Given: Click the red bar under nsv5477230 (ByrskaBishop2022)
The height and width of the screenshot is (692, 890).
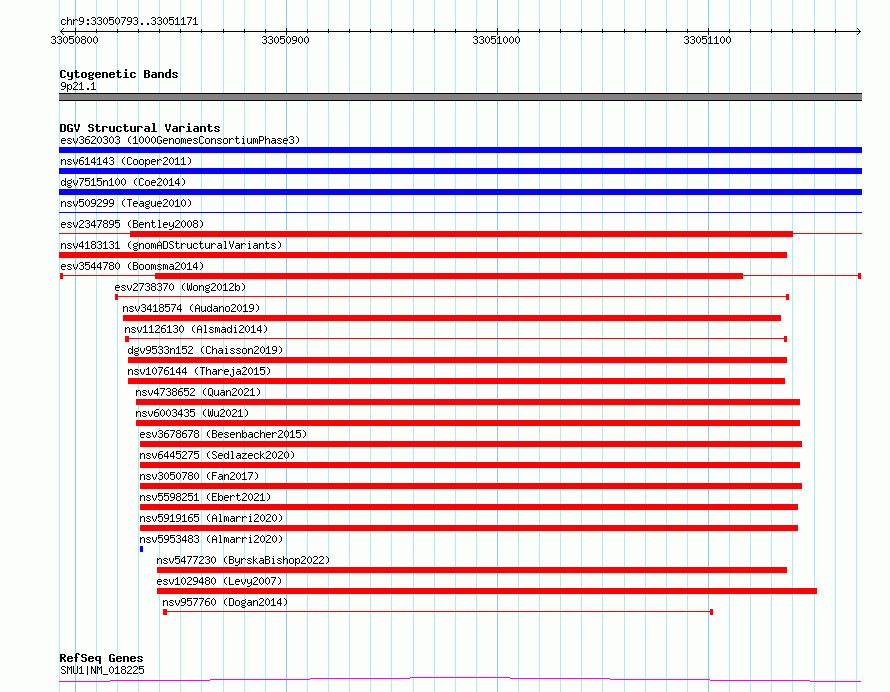Looking at the screenshot, I should tap(472, 570).
